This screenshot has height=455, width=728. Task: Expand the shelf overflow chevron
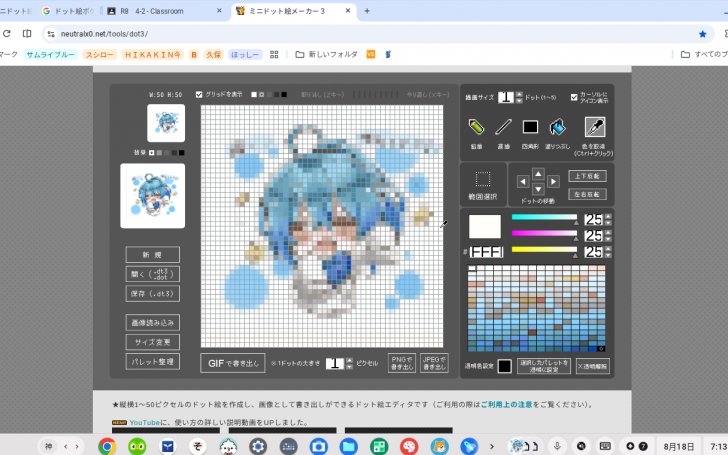pos(492,447)
